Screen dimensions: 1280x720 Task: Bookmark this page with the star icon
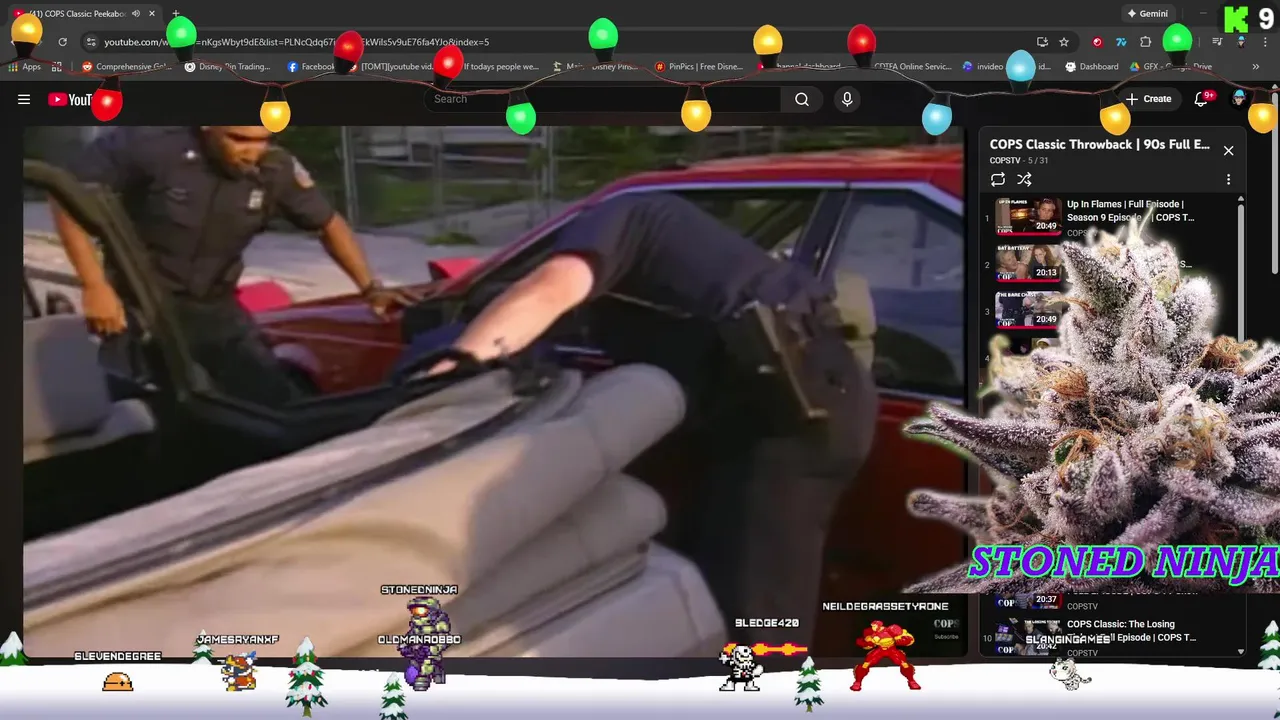coord(1064,42)
